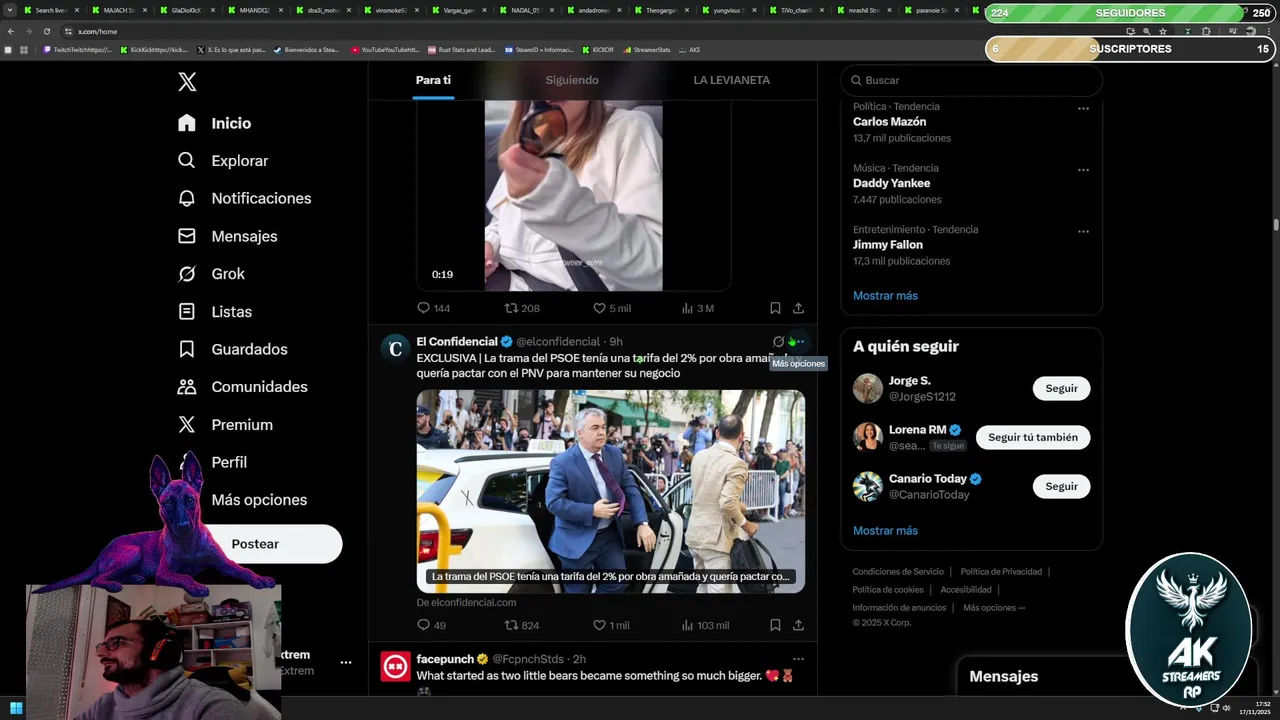Open El Confidencial article image card
Viewport: 1280px width, 720px height.
click(611, 491)
